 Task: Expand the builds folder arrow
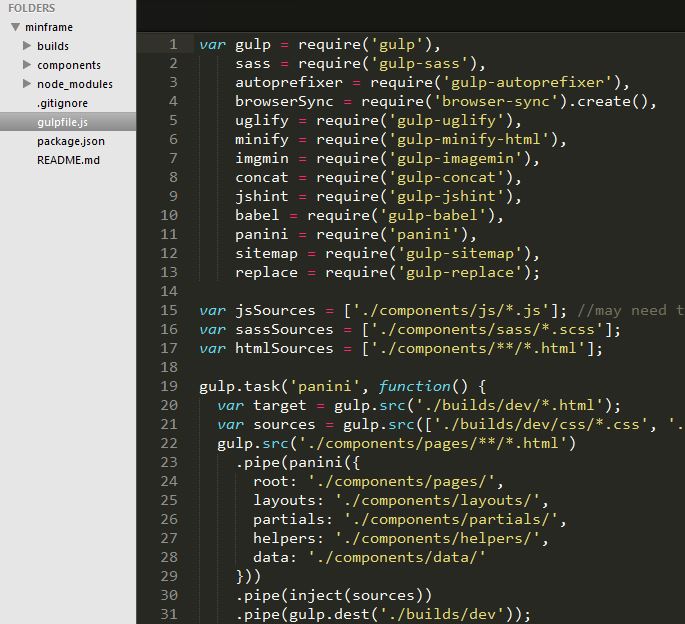pos(27,45)
